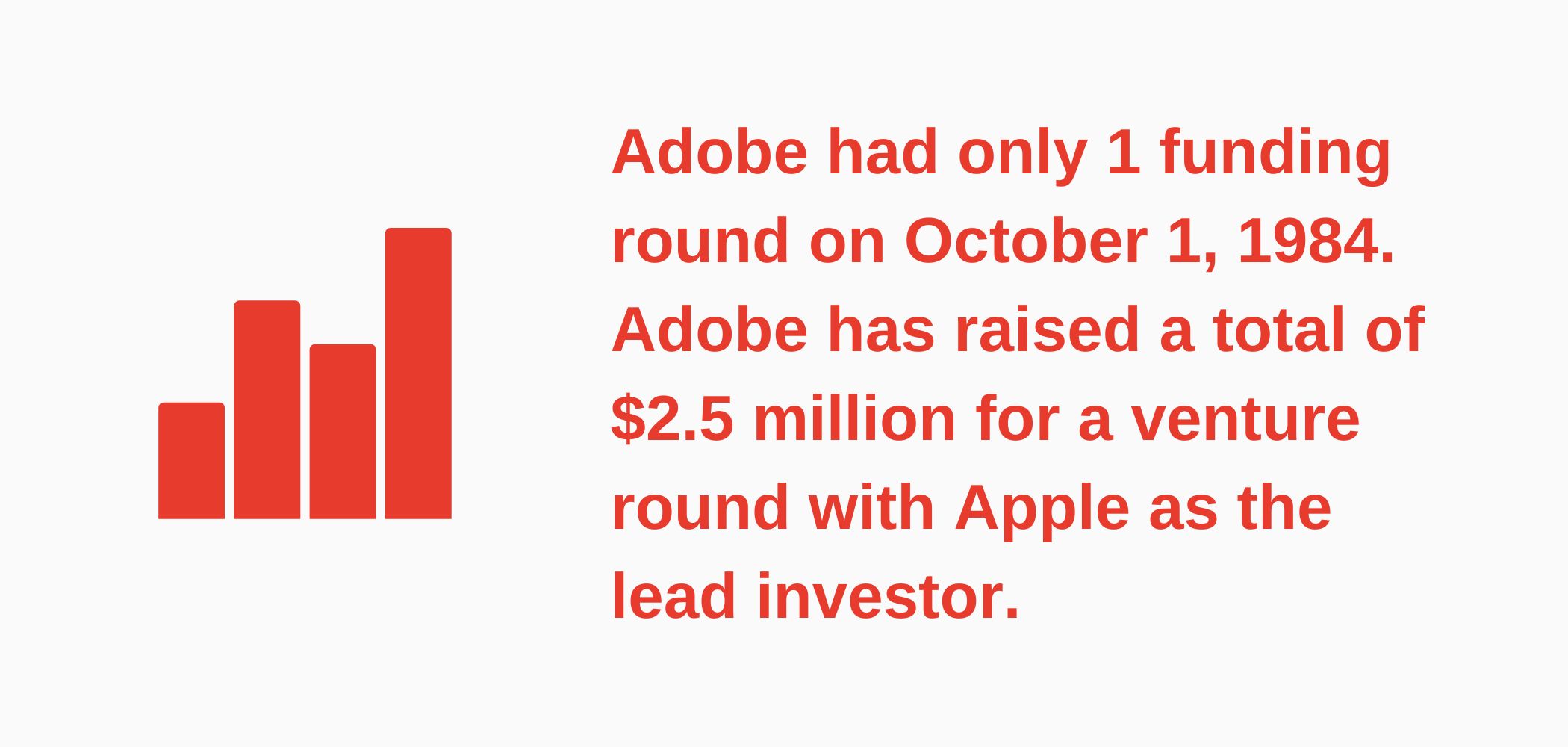Click the first word "Adobe" in heading

[709, 152]
